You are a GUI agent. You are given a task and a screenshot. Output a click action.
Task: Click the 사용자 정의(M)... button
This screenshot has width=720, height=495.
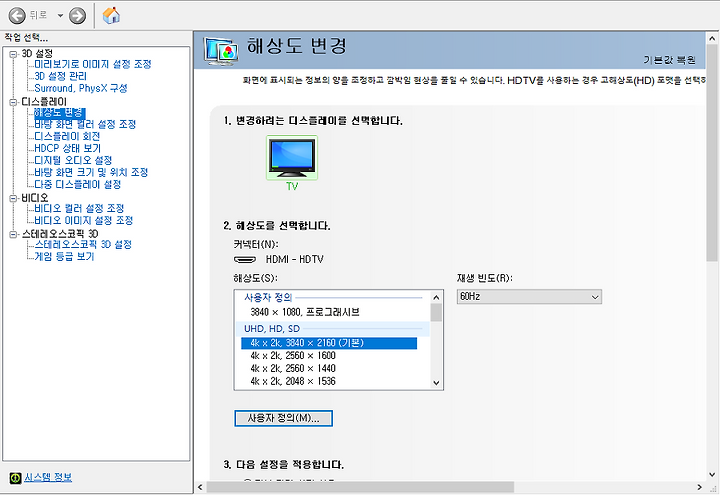coord(283,418)
